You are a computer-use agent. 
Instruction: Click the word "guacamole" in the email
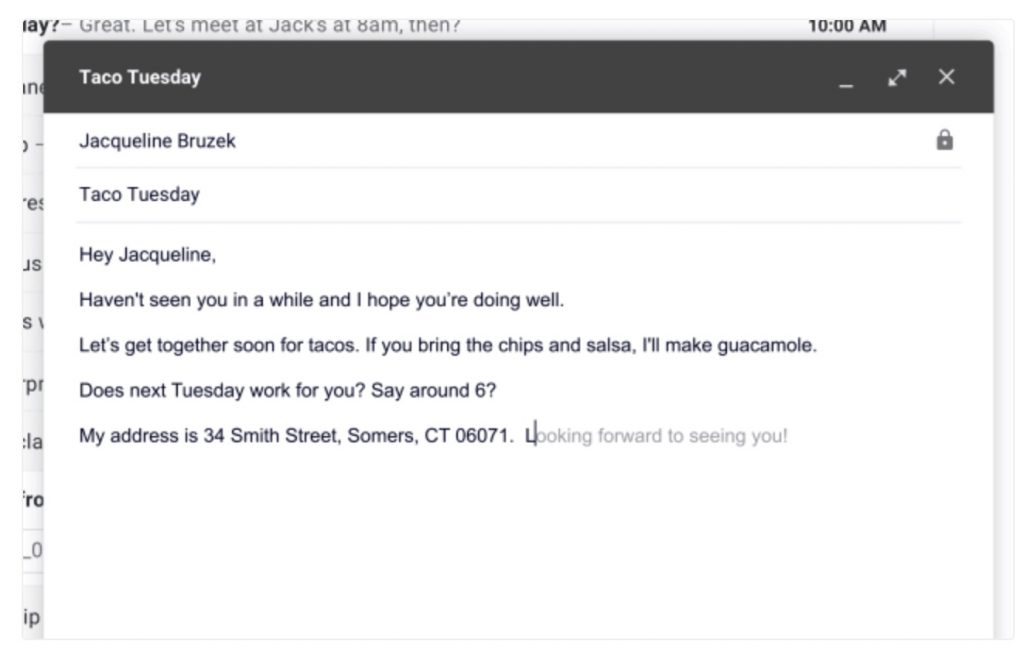(767, 346)
